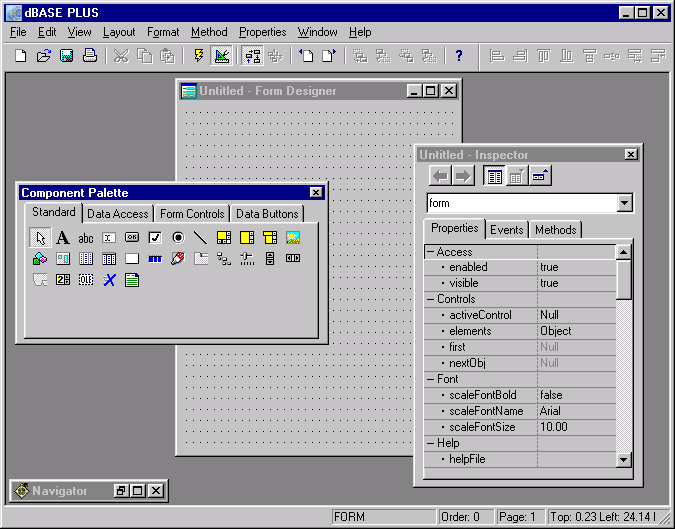Switch to the Events tab in Inspector
The height and width of the screenshot is (529, 675).
(x=507, y=230)
